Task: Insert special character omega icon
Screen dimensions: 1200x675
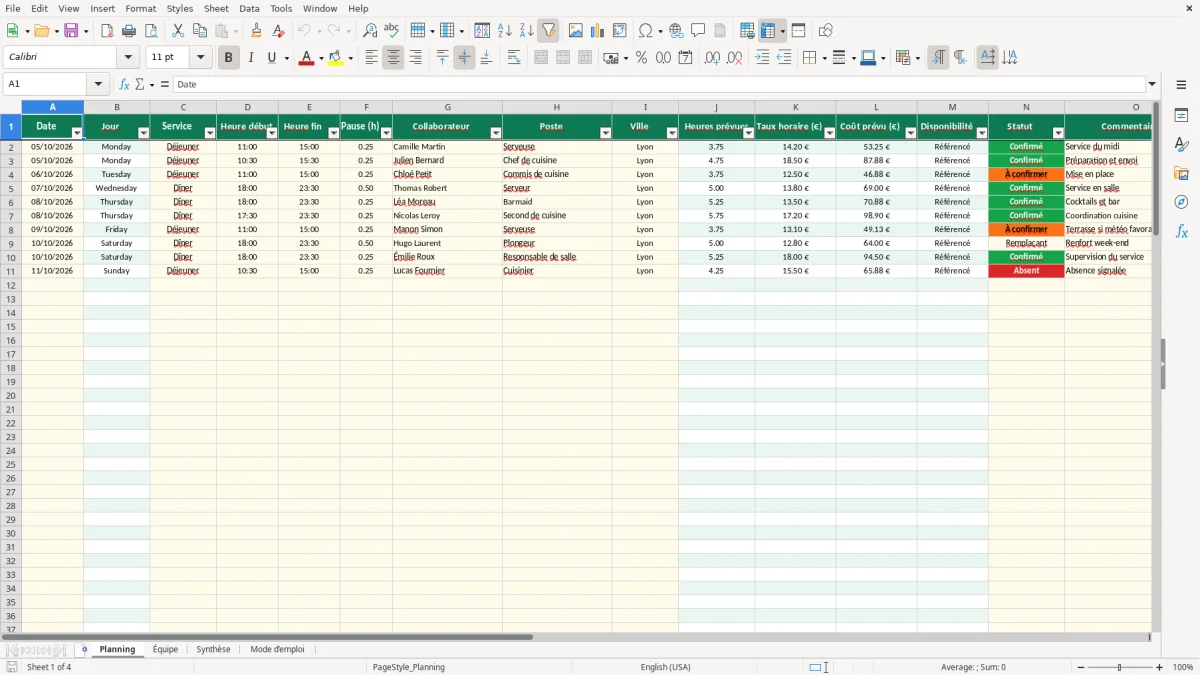Action: click(646, 31)
